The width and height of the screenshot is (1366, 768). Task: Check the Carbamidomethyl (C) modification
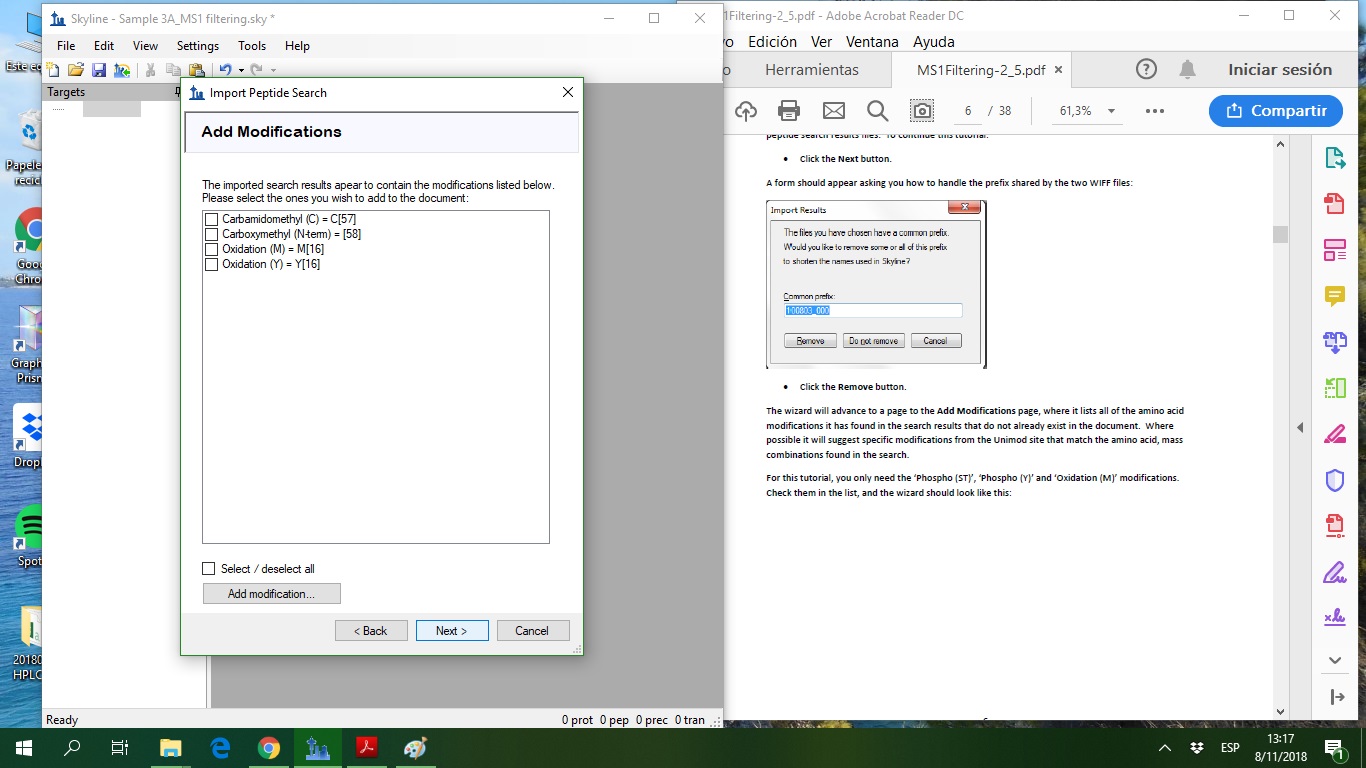pyautogui.click(x=211, y=219)
